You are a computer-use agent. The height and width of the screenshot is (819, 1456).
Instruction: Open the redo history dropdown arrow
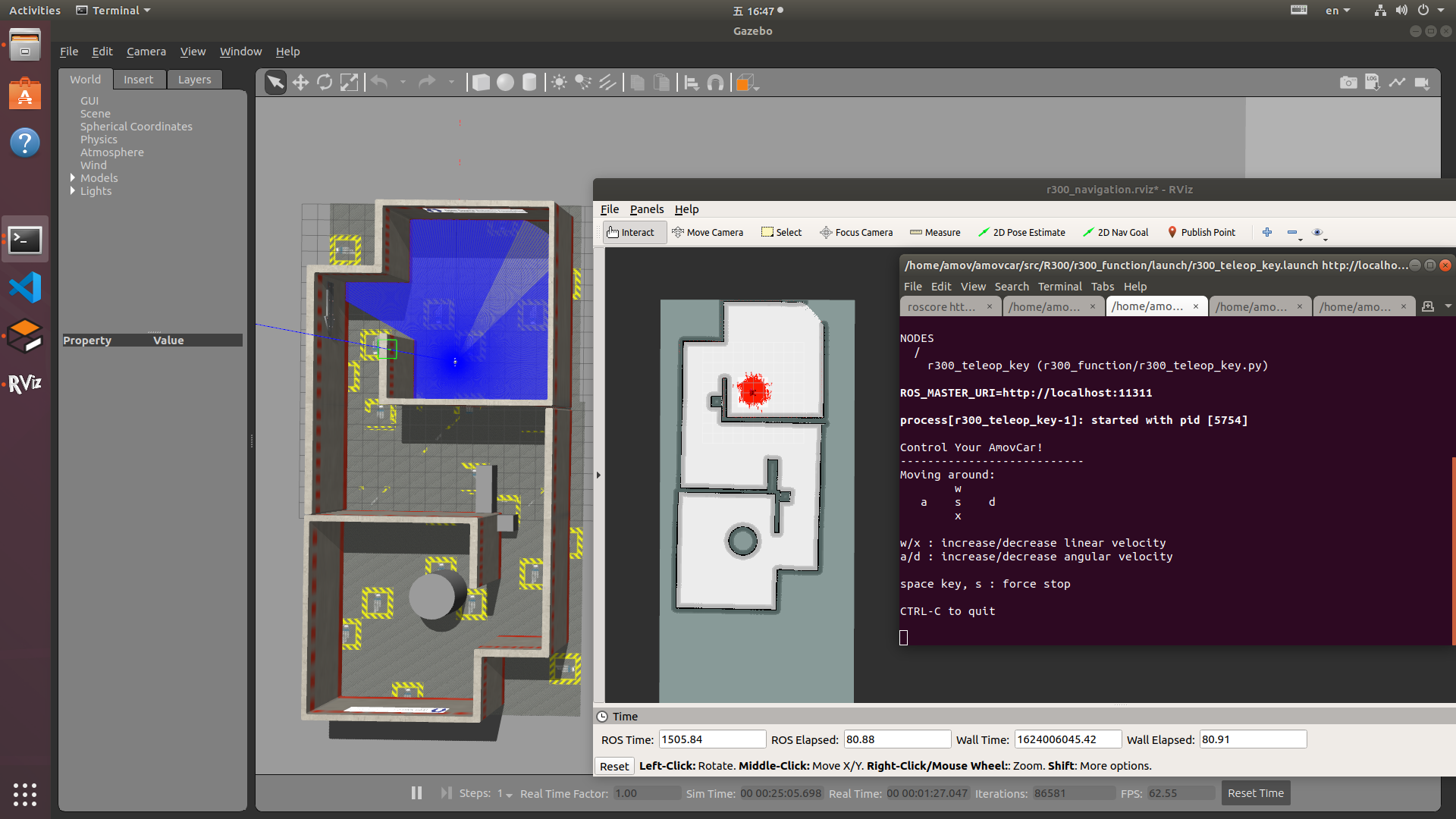(451, 82)
